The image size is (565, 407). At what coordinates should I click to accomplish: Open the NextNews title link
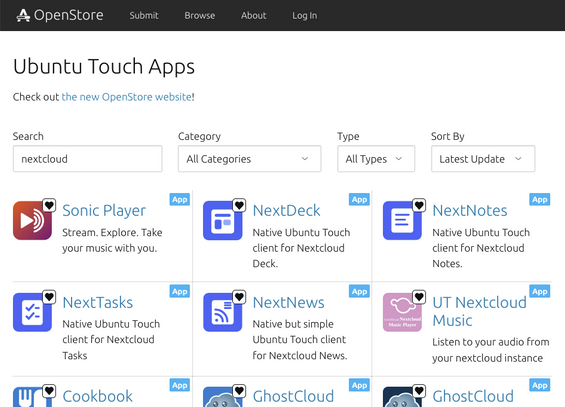pyautogui.click(x=289, y=303)
